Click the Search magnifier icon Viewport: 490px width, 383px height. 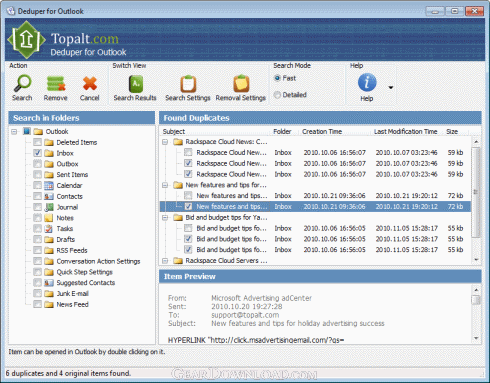(x=22, y=83)
